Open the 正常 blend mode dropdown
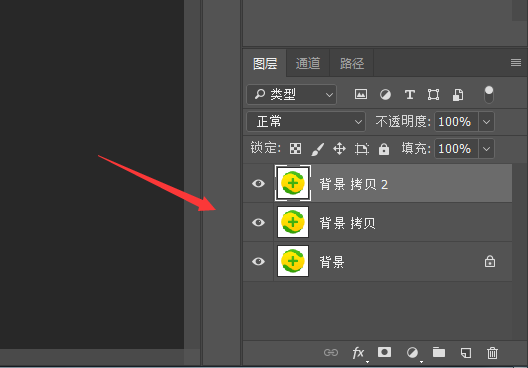Screen dimensions: 528x368 (x=306, y=122)
